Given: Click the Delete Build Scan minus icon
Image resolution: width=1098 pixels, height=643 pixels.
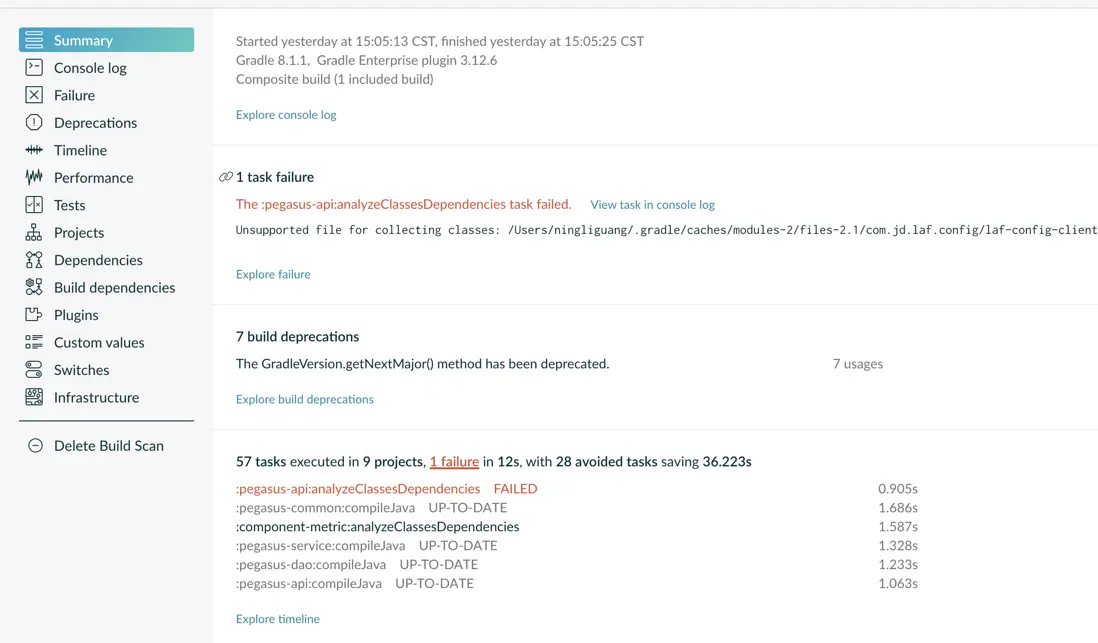Looking at the screenshot, I should click(35, 446).
